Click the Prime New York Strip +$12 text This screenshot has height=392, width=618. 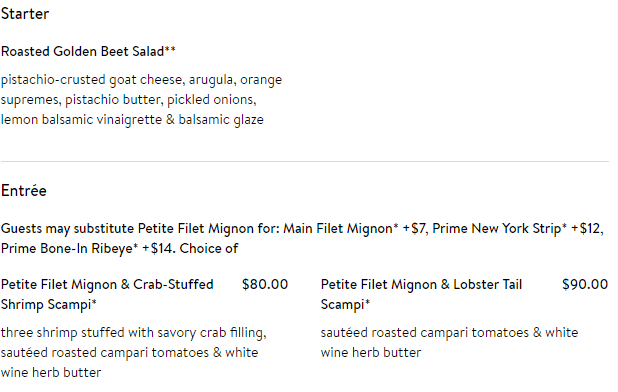tap(517, 229)
